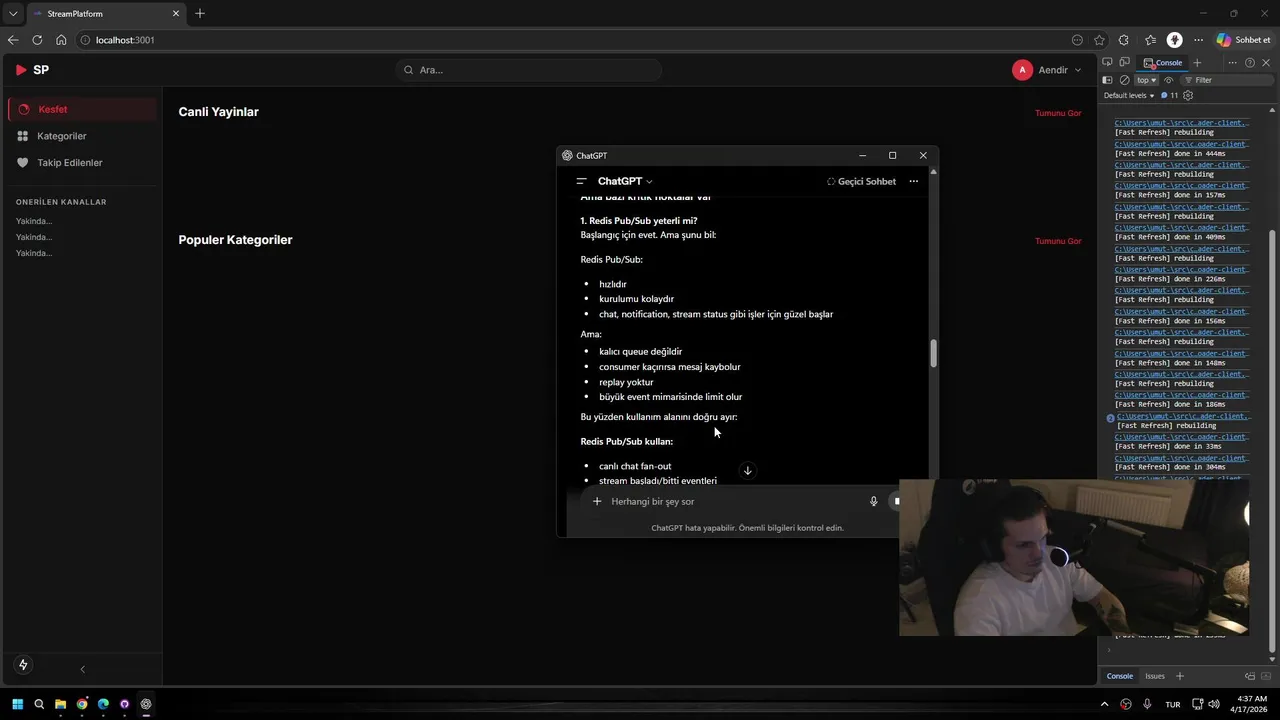The image size is (1280, 720).
Task: Open console settings gear icon
Action: click(x=1188, y=96)
